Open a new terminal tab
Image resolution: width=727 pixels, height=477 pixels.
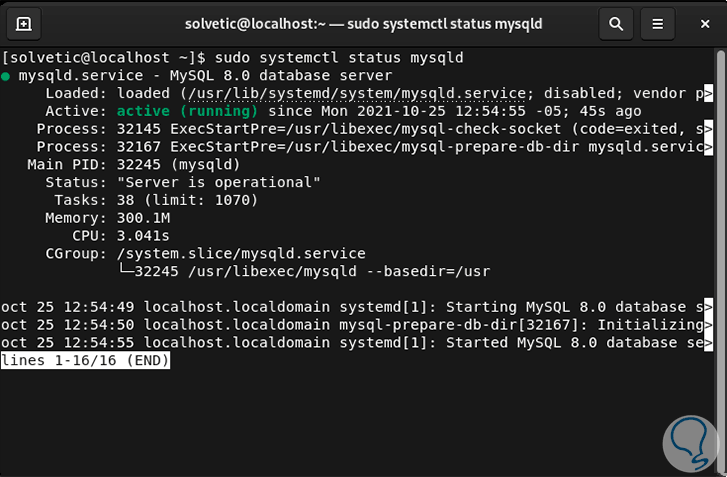tap(23, 22)
